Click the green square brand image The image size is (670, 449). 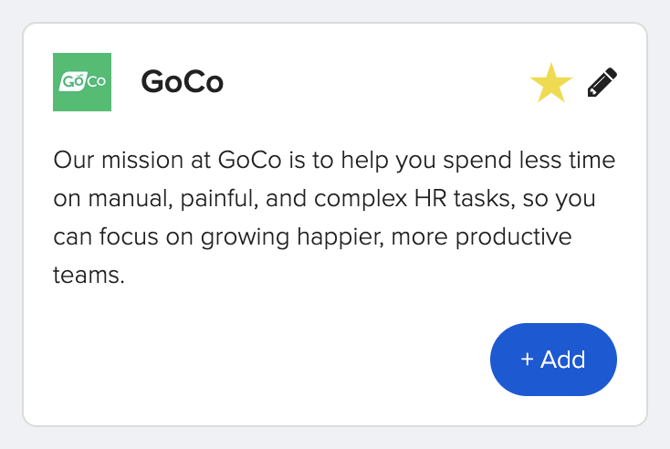tap(82, 82)
